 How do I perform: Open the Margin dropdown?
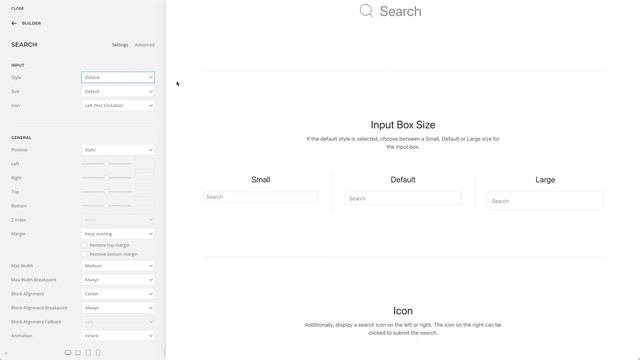coord(118,234)
